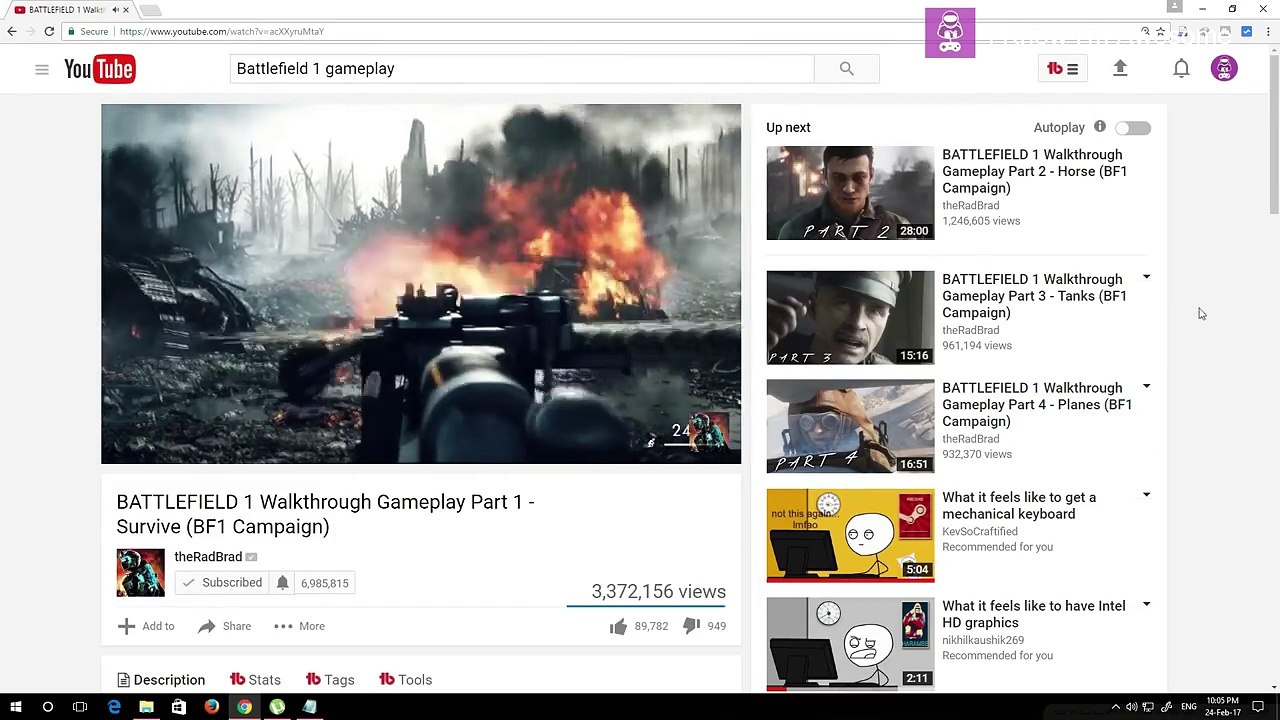This screenshot has width=1280, height=720.
Task: Click the browser address bar URL
Action: click(222, 31)
